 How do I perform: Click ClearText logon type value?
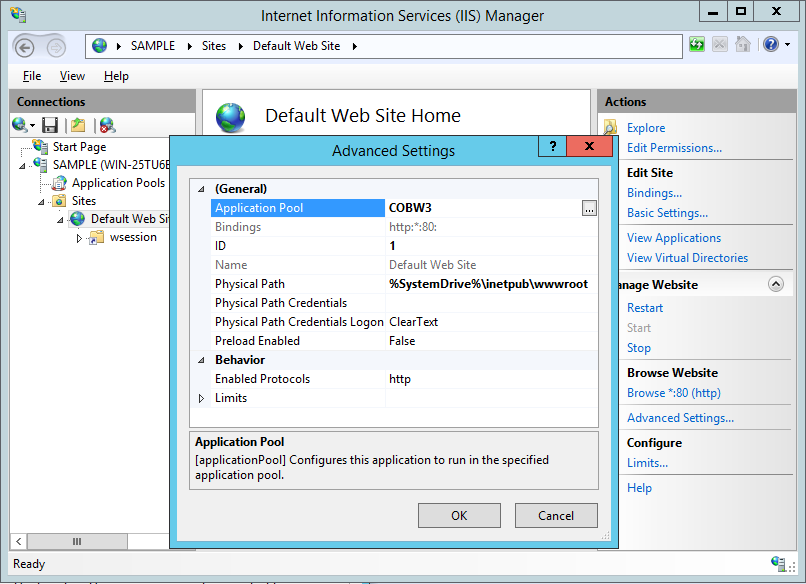click(x=491, y=322)
